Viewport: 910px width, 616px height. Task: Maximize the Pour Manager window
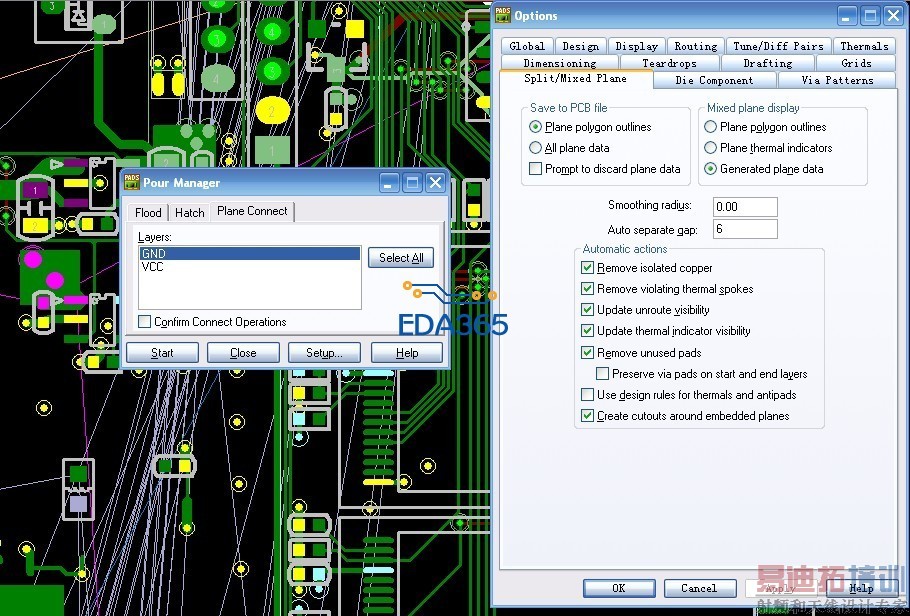pyautogui.click(x=412, y=183)
